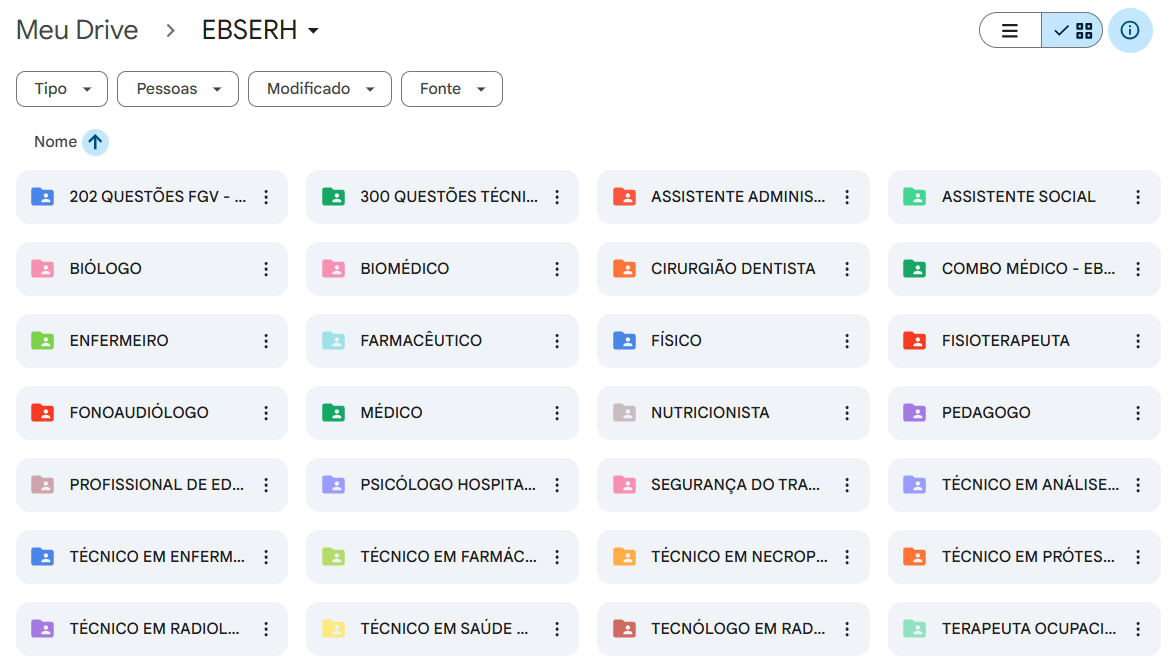Navigate to Meu Drive breadcrumb
Screen dimensions: 1172x663
77,30
